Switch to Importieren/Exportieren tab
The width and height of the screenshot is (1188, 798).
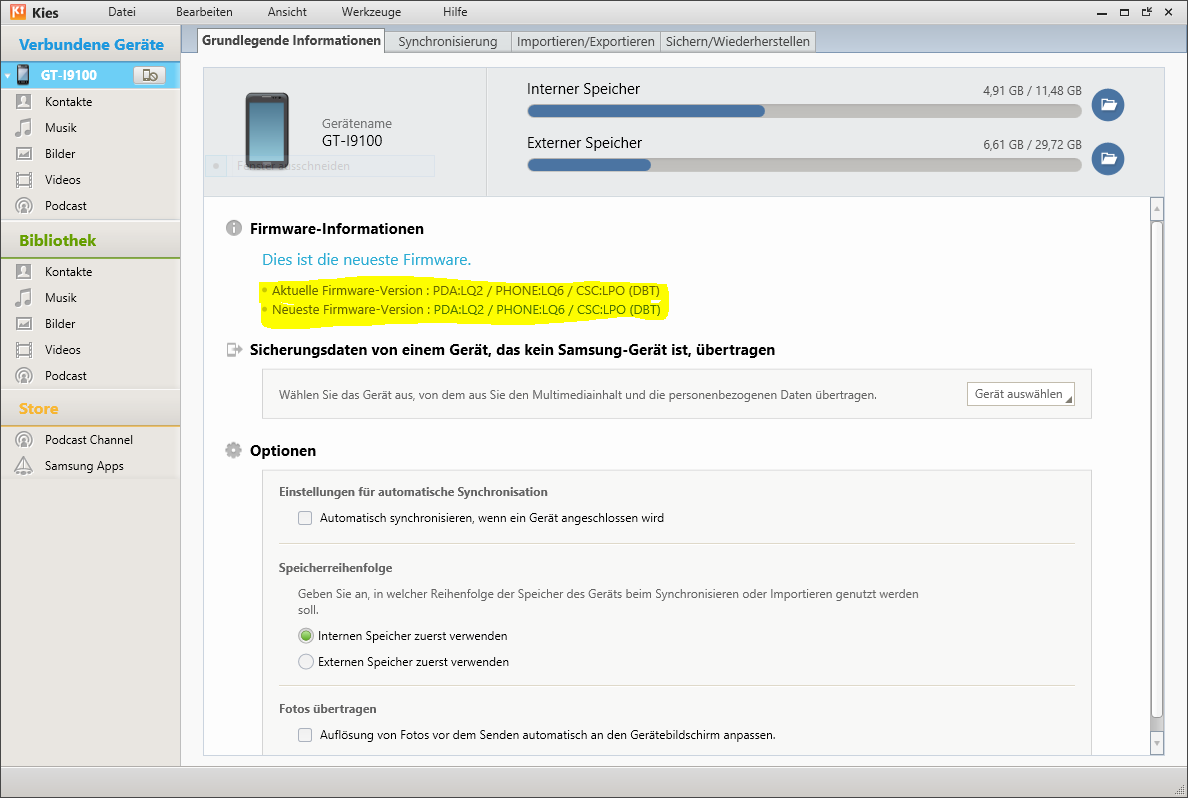coord(586,42)
